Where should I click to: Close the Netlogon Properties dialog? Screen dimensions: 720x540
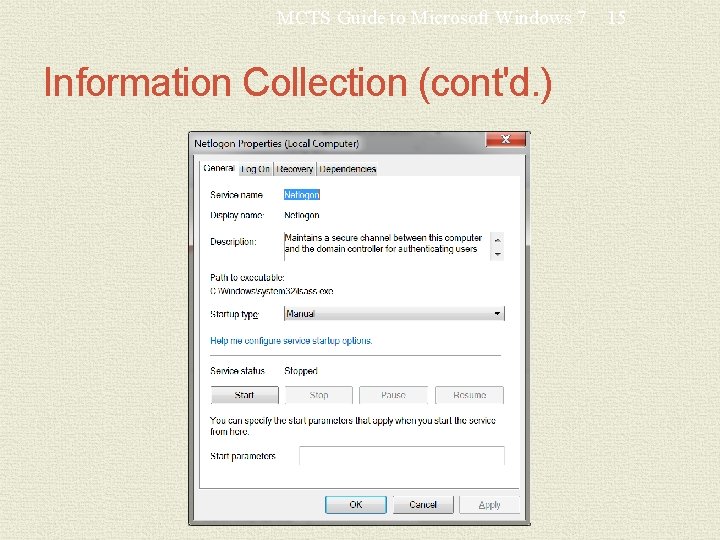tap(506, 140)
